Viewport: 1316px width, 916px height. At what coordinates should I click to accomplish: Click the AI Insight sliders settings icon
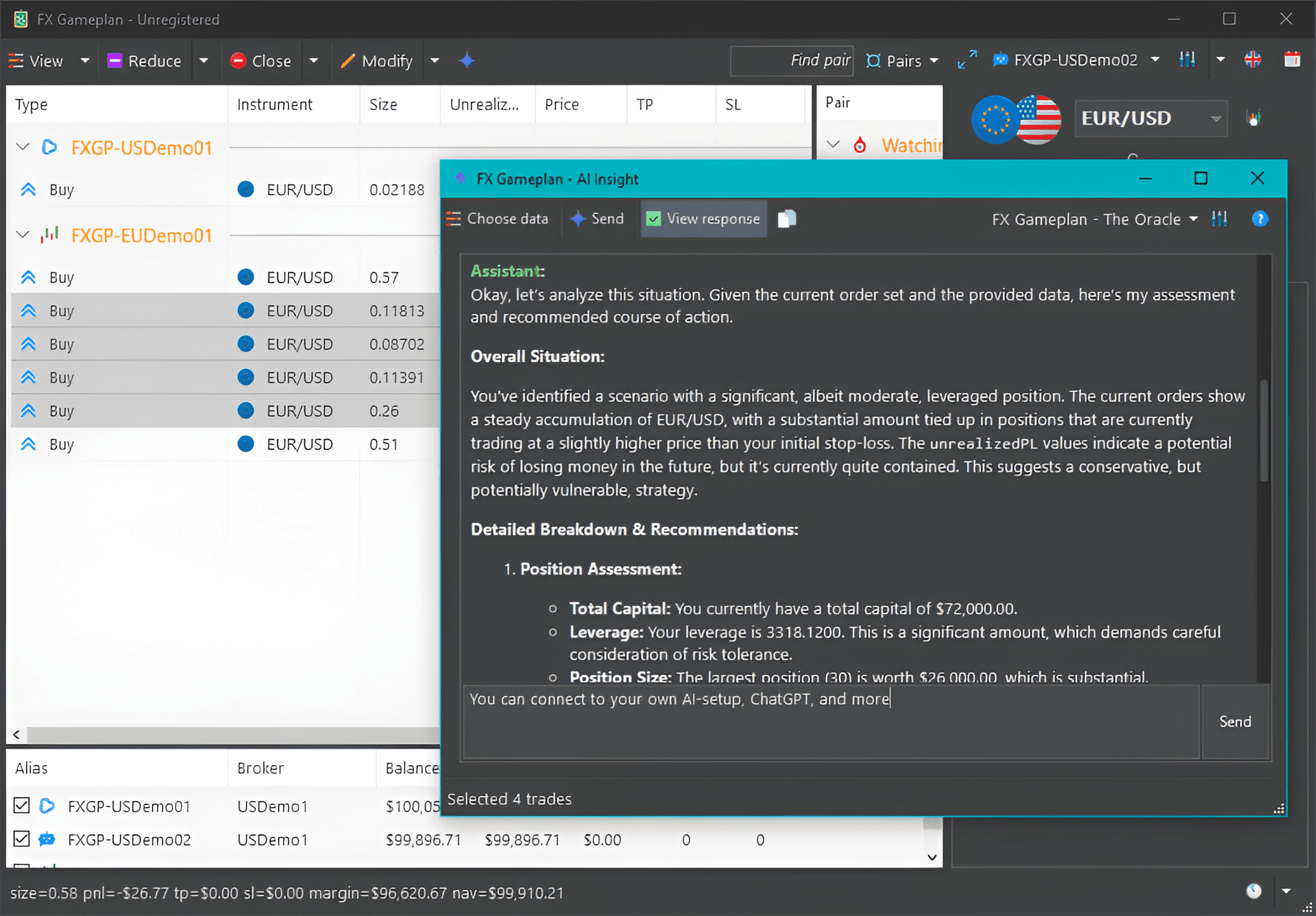click(x=1219, y=219)
